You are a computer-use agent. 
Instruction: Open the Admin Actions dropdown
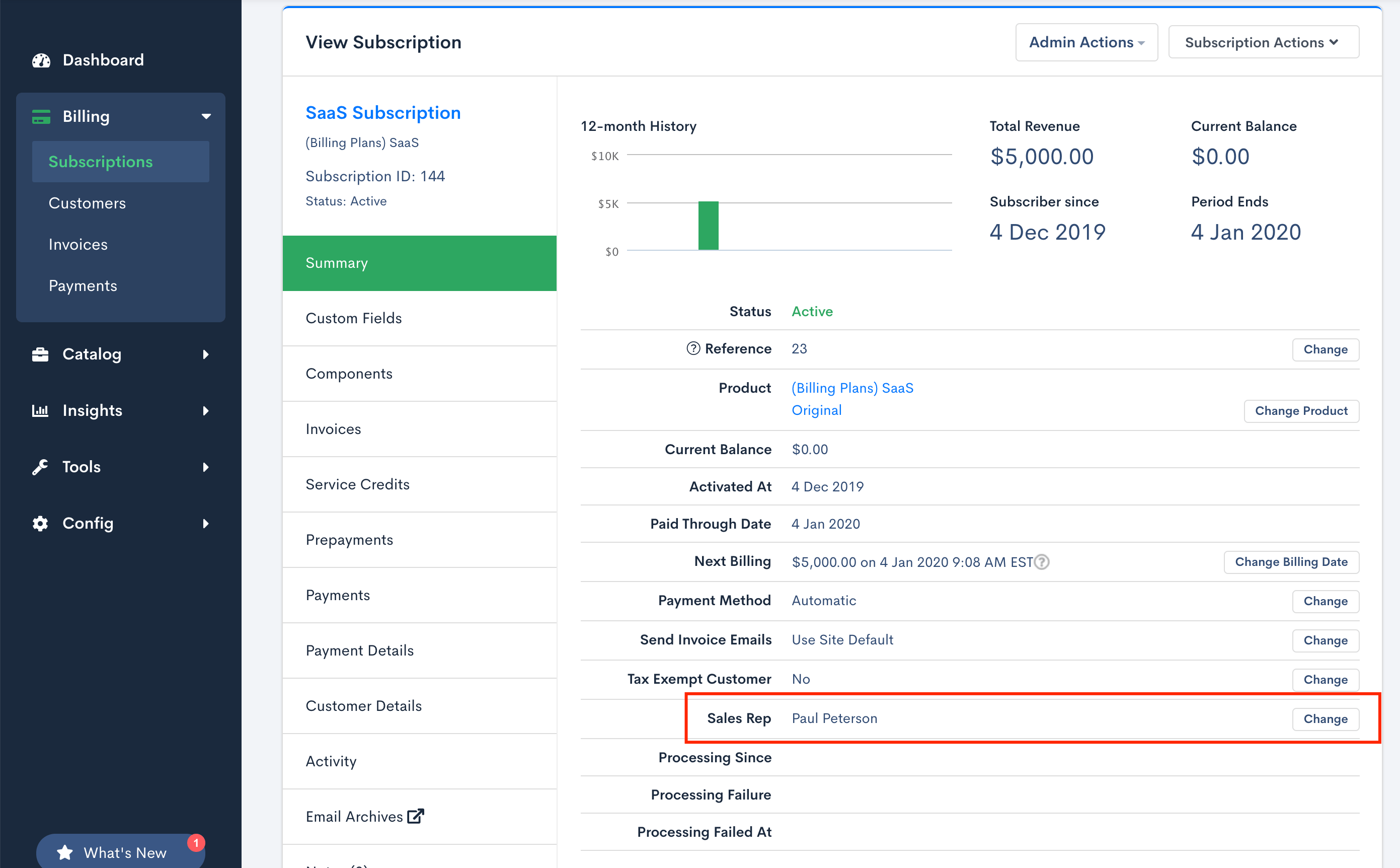point(1086,42)
